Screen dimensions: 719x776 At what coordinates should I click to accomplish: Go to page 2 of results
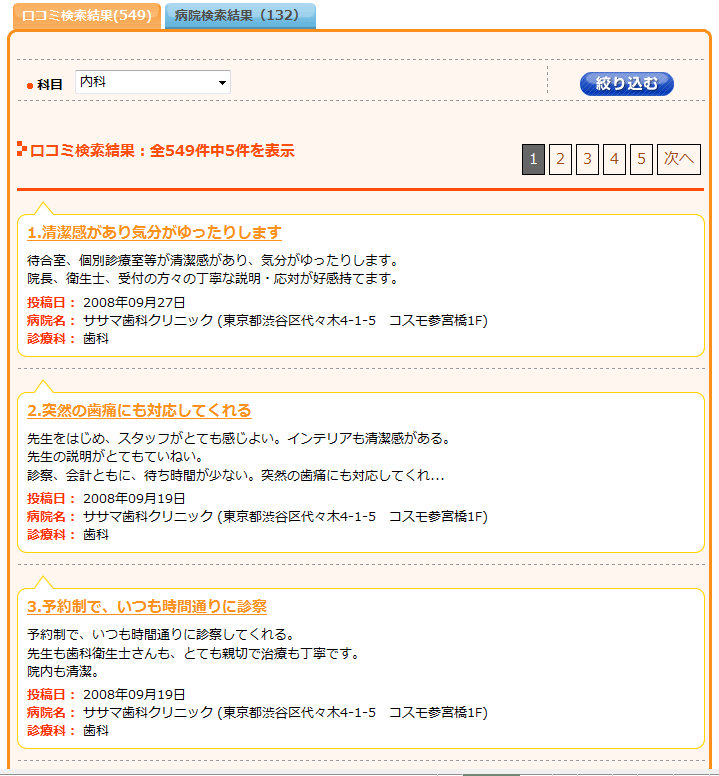point(560,159)
